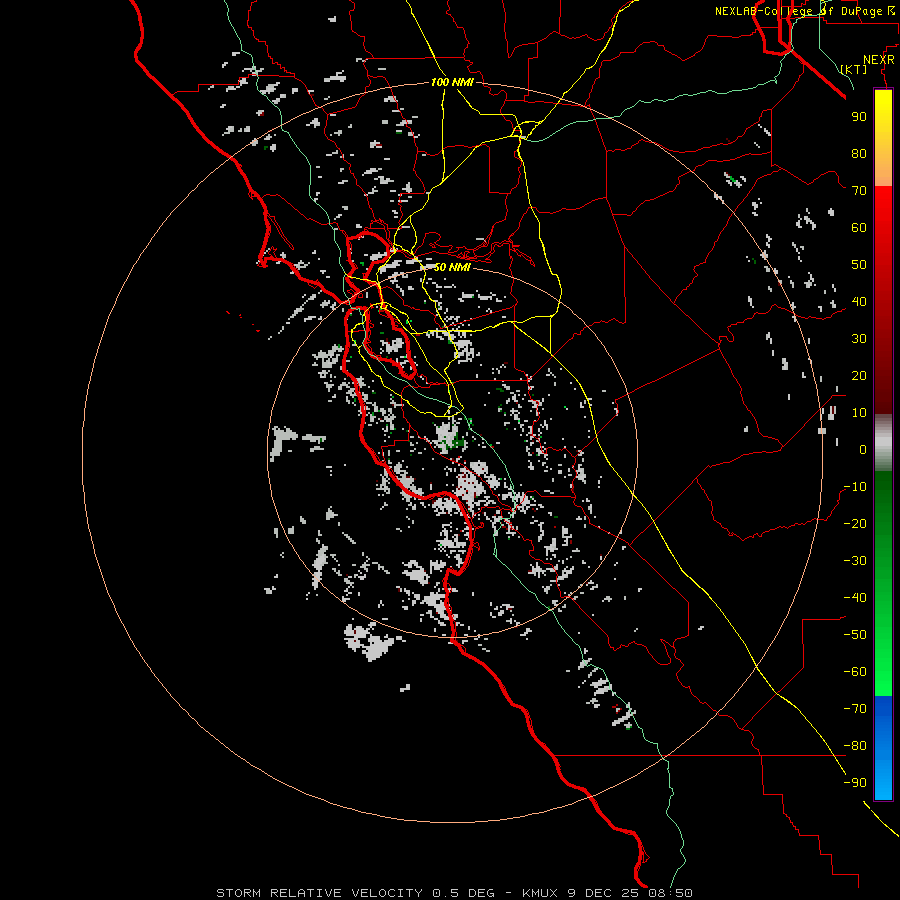
Task: Click the -40 value on the velocity scale
Action: (855, 598)
